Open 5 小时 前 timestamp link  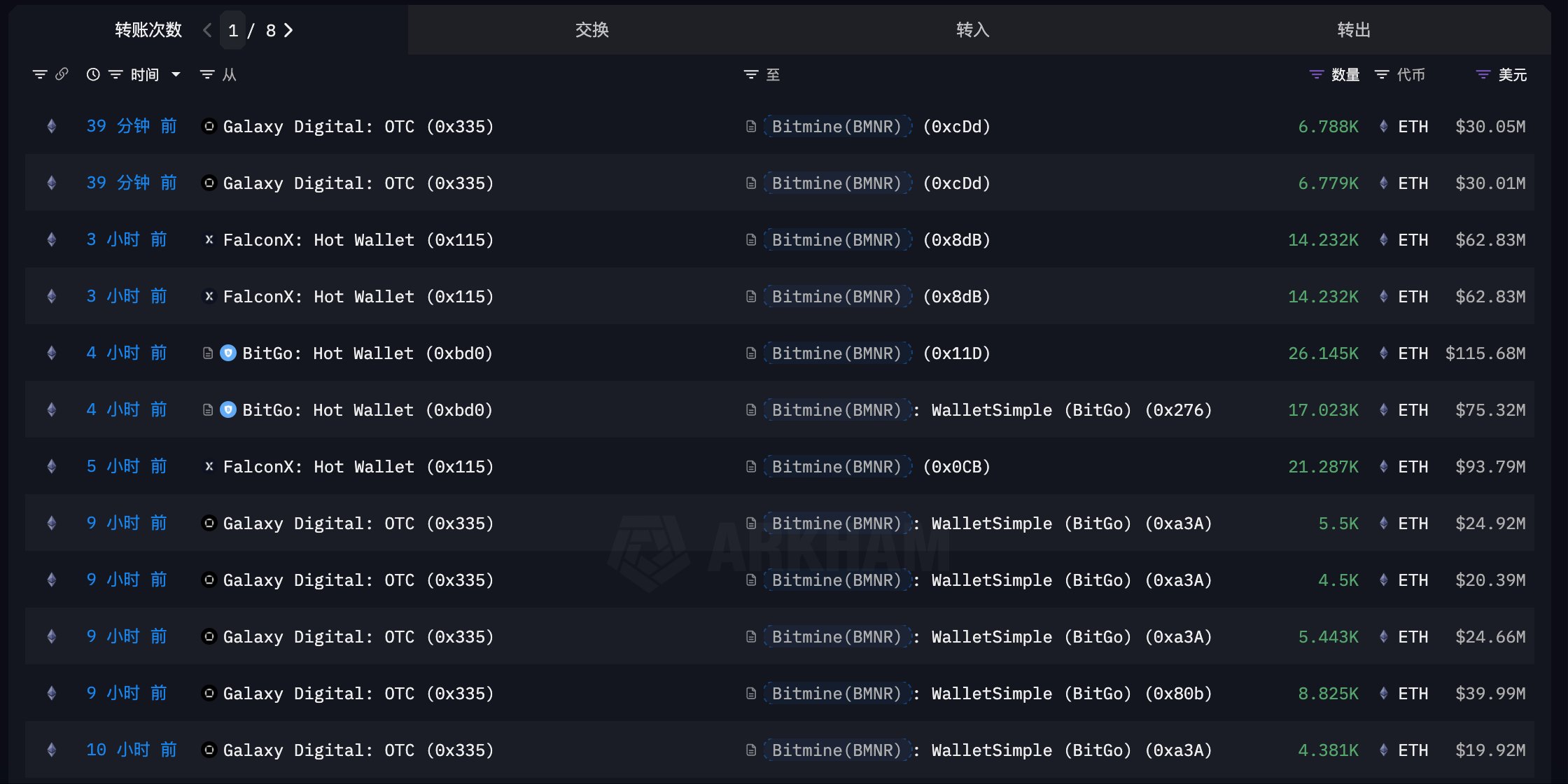[127, 466]
